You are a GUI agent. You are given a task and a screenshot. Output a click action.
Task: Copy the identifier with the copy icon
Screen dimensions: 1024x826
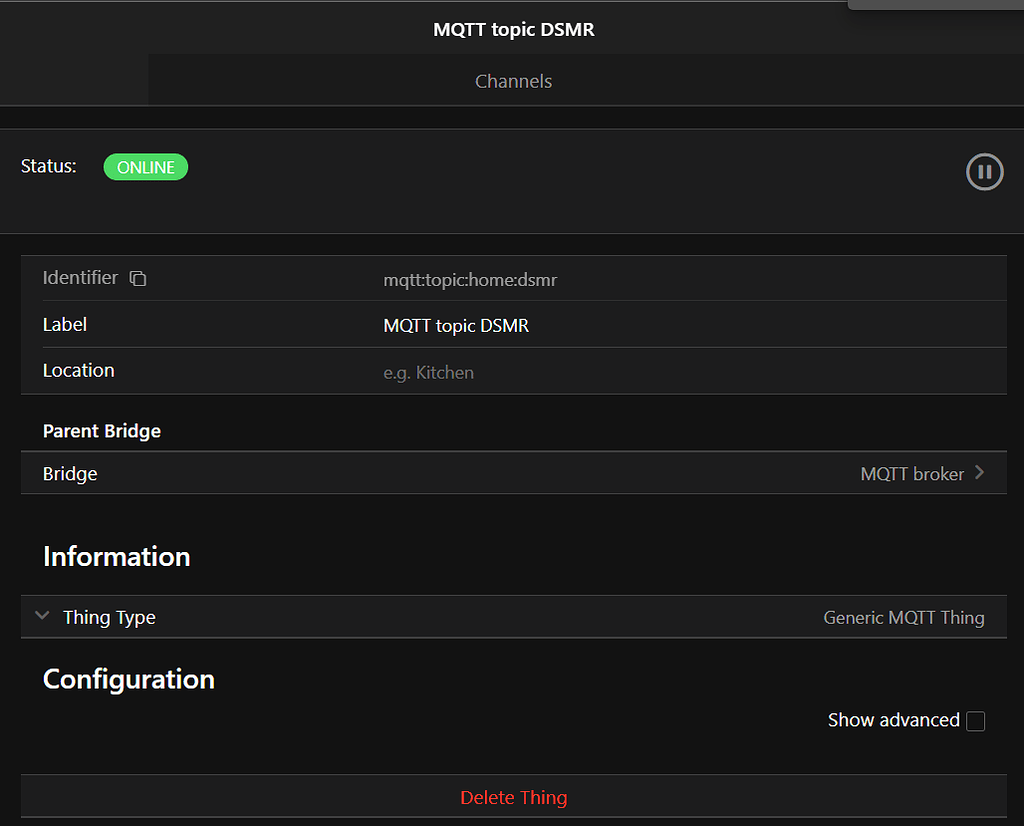point(138,278)
